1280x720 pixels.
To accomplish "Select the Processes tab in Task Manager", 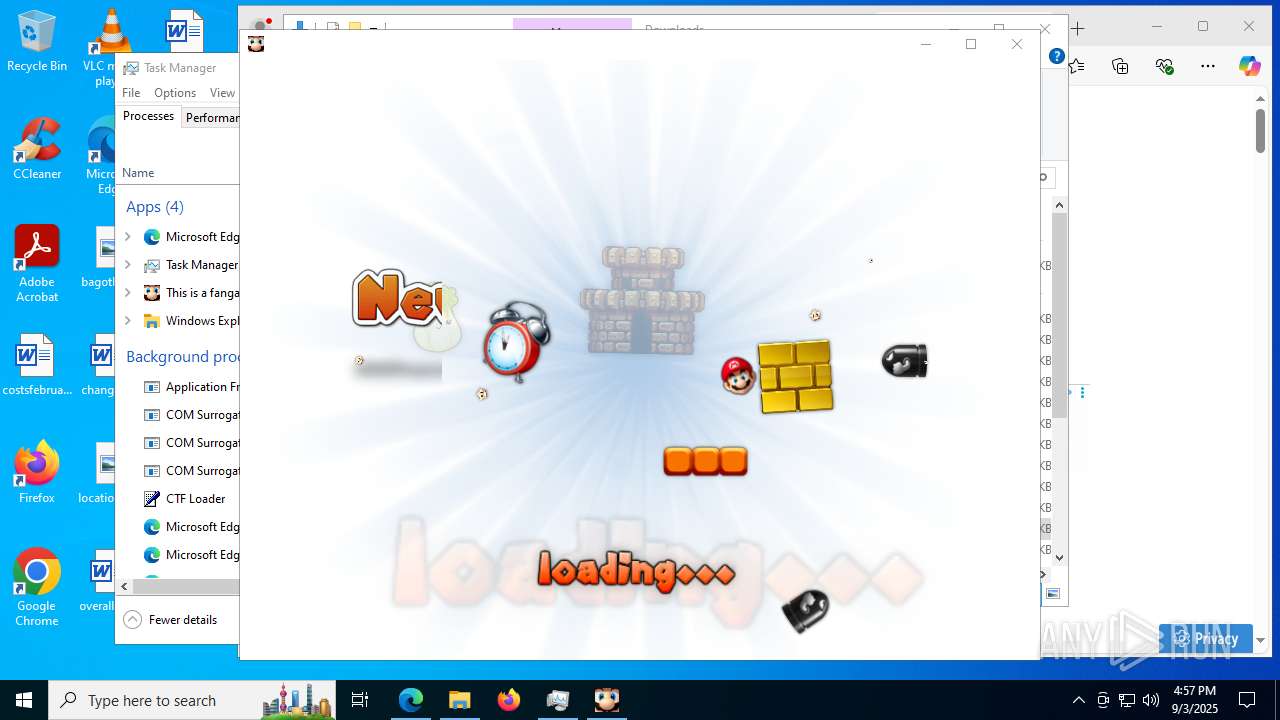I will click(148, 116).
